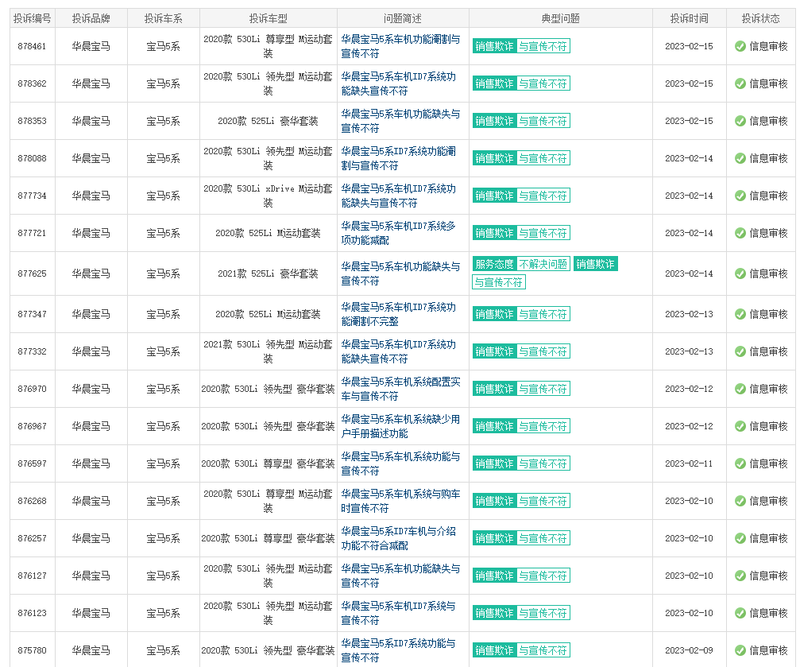Click complaint number 878461
Image resolution: width=800 pixels, height=667 pixels.
[x=32, y=46]
